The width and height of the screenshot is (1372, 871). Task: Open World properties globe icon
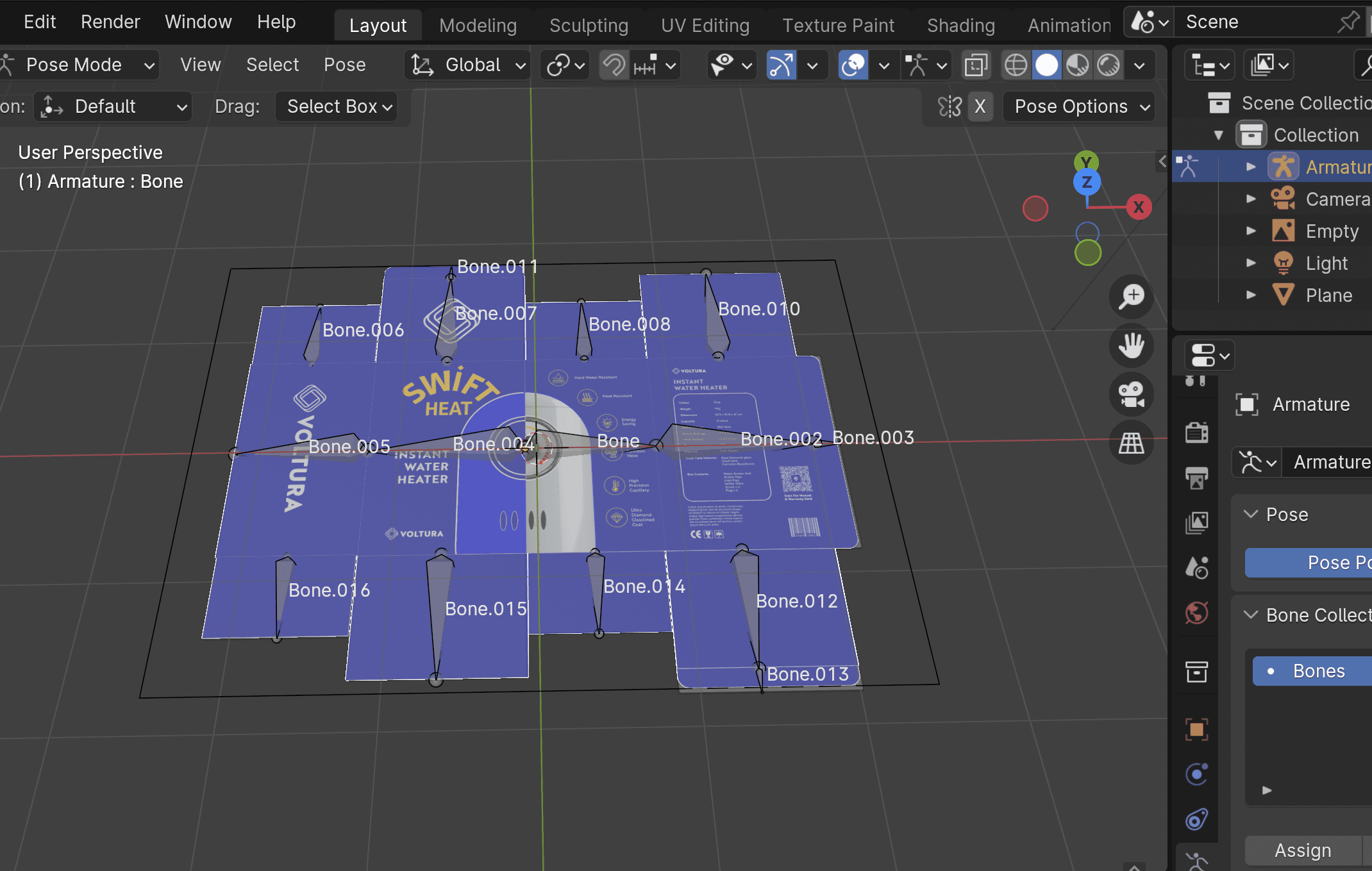1196,613
